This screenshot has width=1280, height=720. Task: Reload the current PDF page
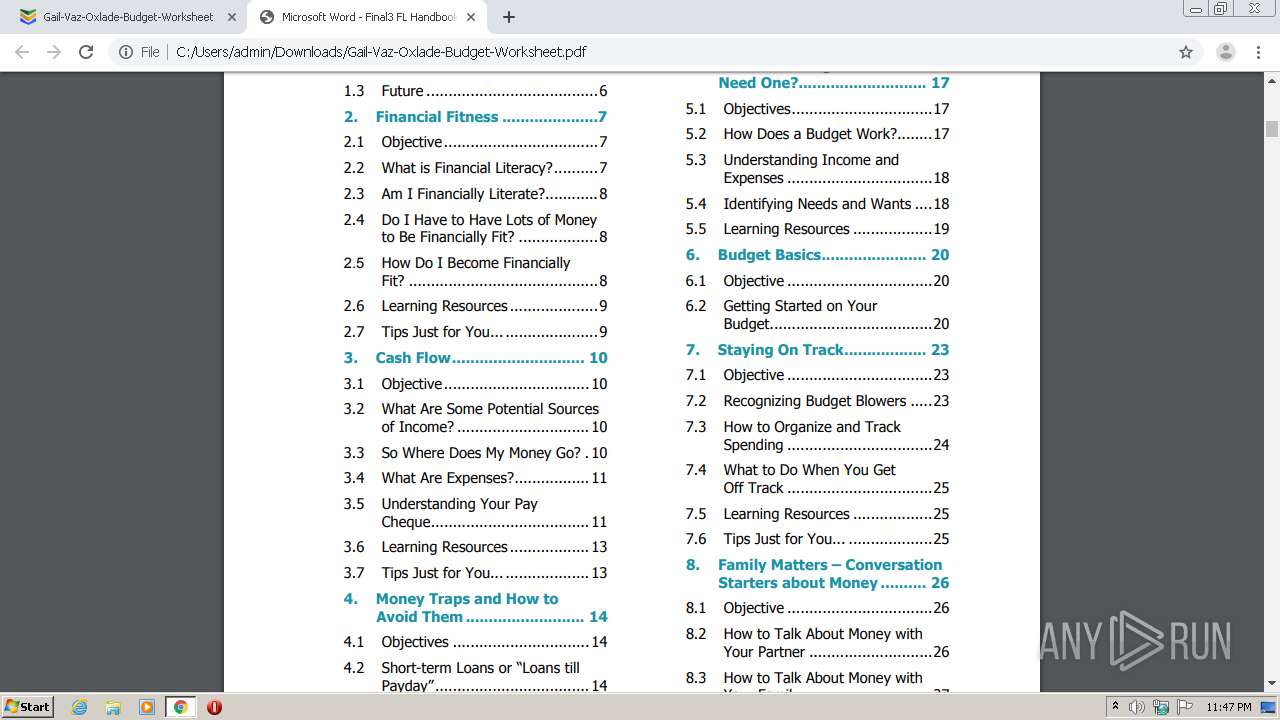pyautogui.click(x=86, y=52)
